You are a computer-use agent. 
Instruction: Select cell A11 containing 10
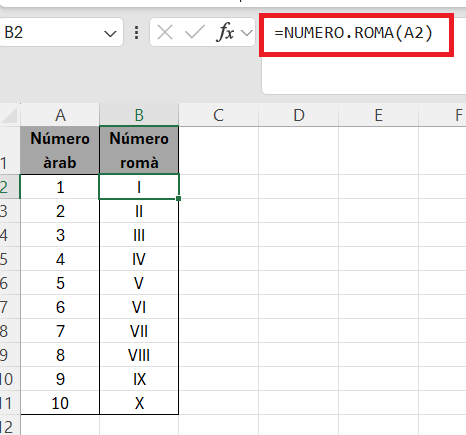[60, 403]
